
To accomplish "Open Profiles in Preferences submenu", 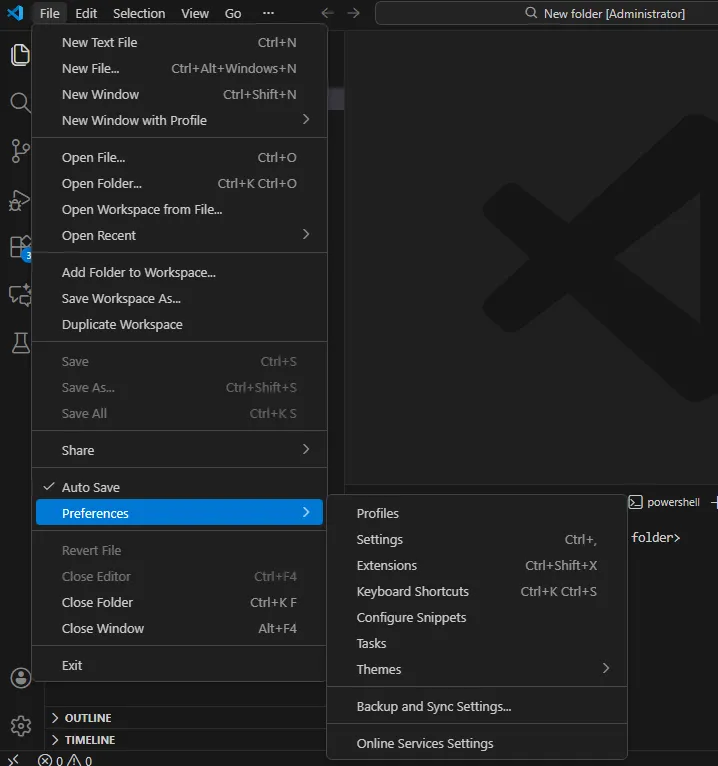I will (x=477, y=513).
